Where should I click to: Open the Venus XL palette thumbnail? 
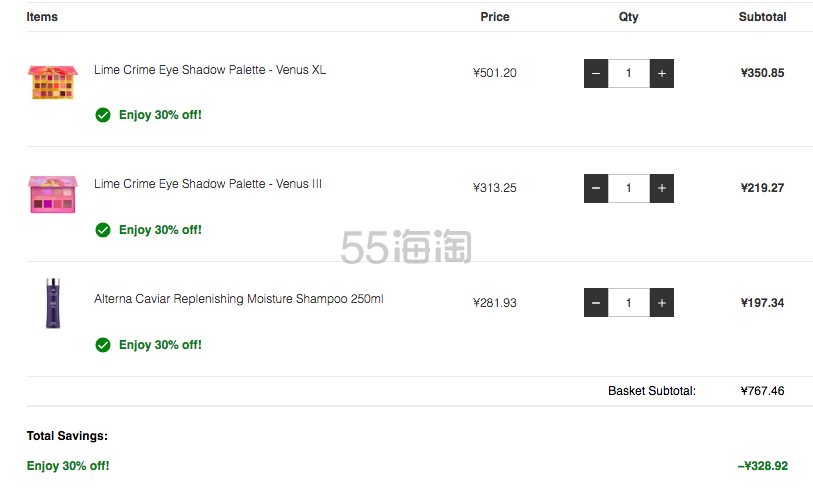pos(53,82)
